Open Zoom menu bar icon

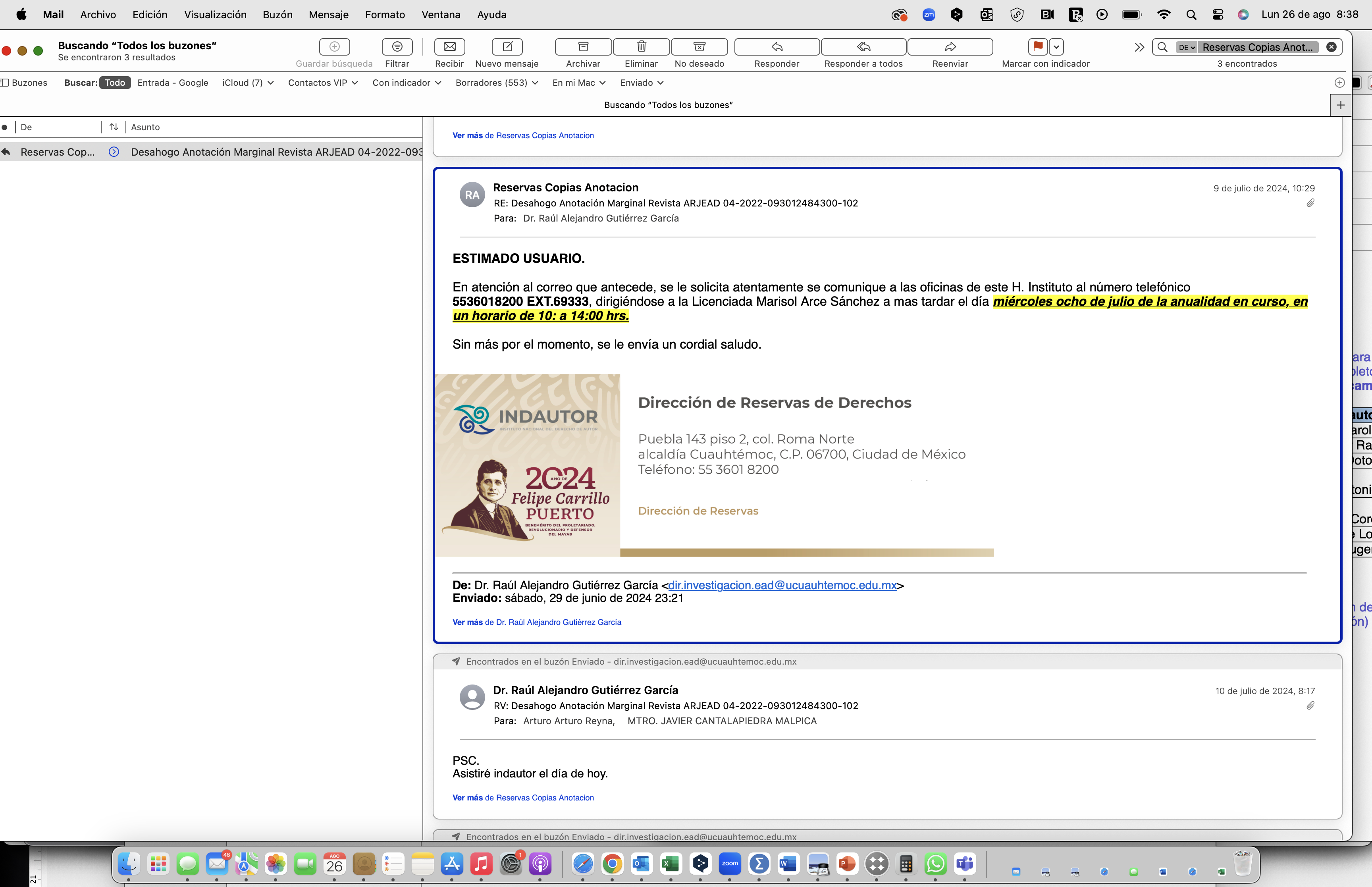tap(928, 14)
